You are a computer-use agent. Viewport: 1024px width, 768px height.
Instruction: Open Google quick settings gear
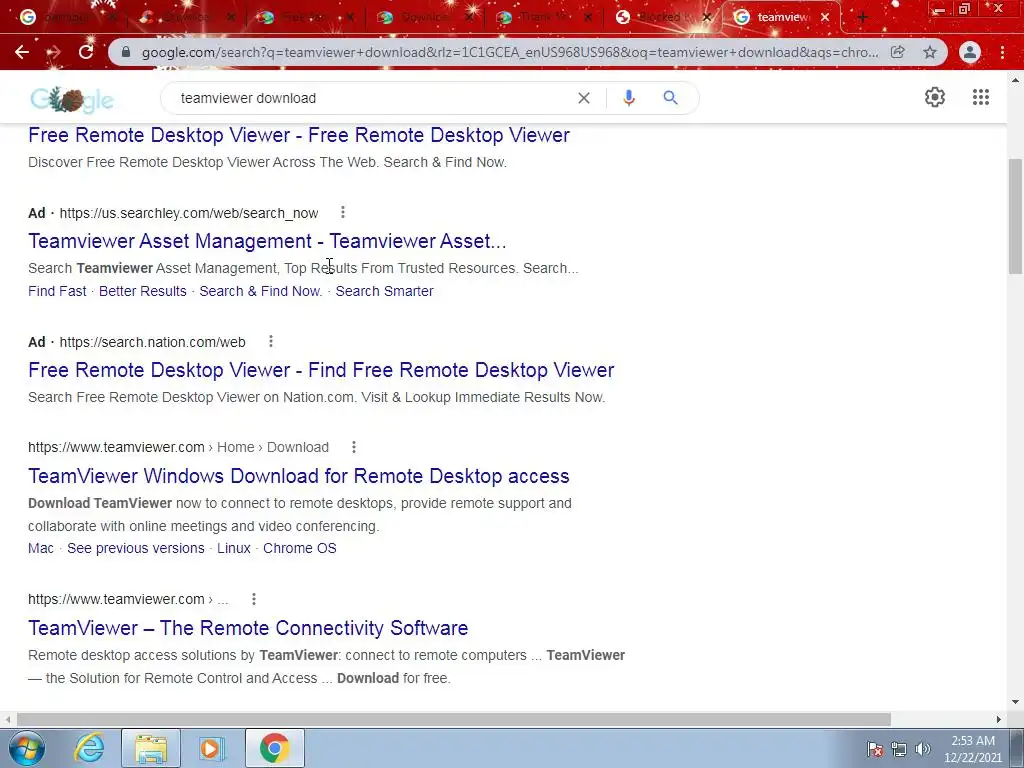pos(935,97)
